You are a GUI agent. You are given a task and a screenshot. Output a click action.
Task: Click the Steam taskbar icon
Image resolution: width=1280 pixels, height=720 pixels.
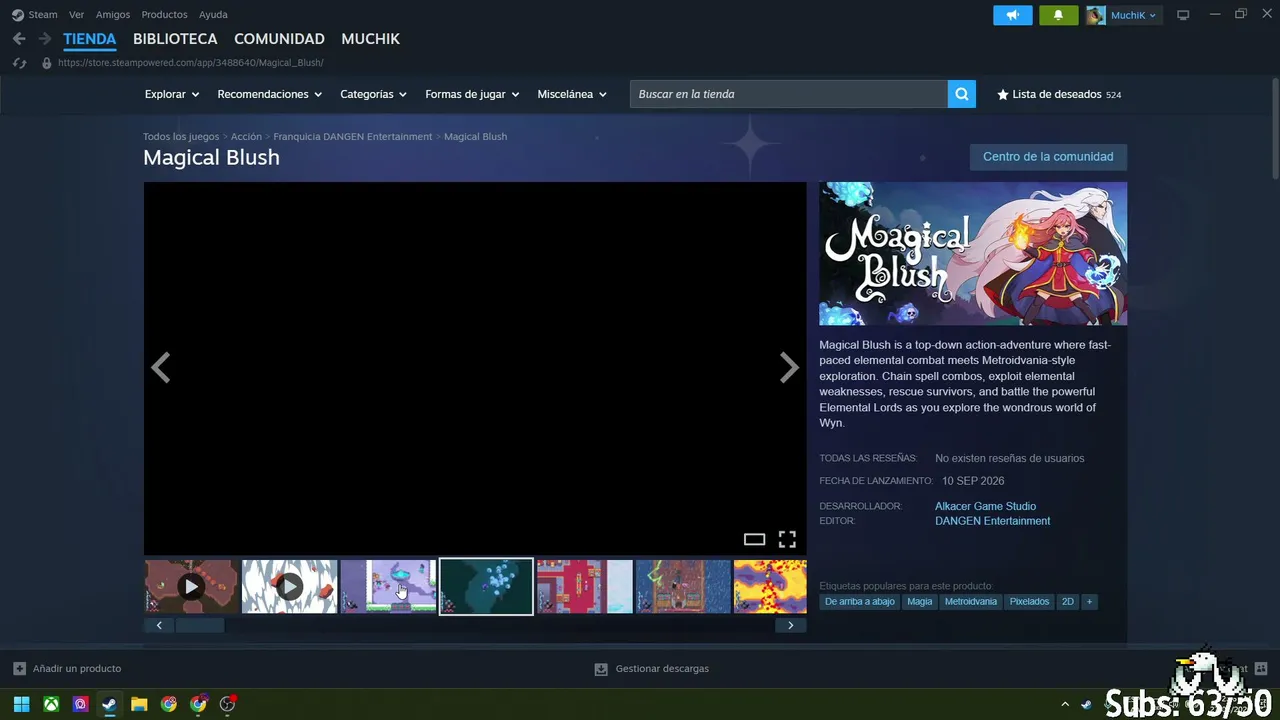tap(109, 704)
